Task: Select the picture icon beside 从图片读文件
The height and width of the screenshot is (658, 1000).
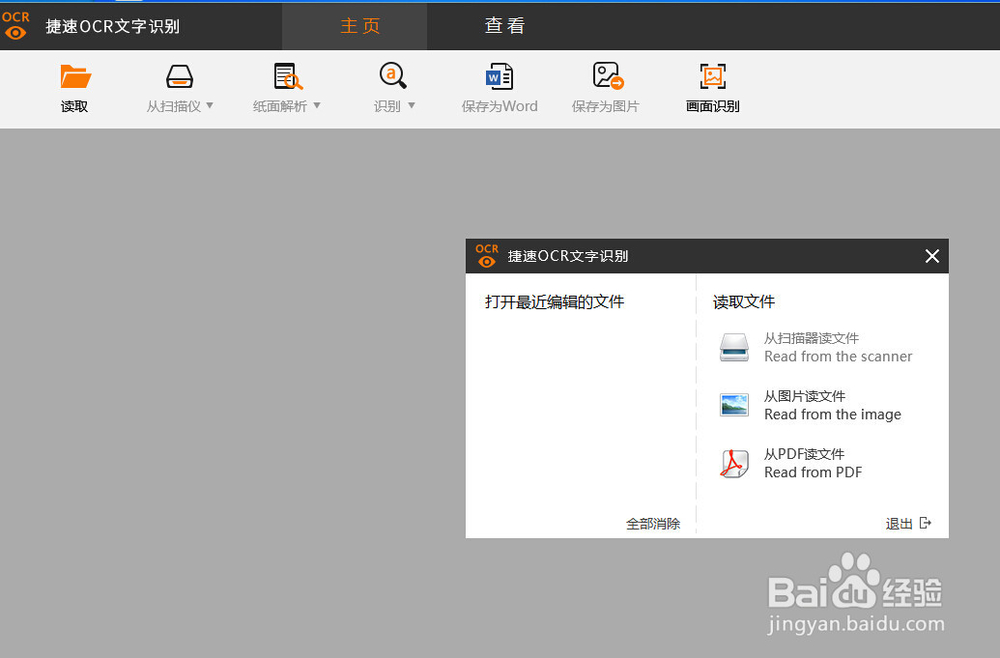Action: [x=734, y=404]
